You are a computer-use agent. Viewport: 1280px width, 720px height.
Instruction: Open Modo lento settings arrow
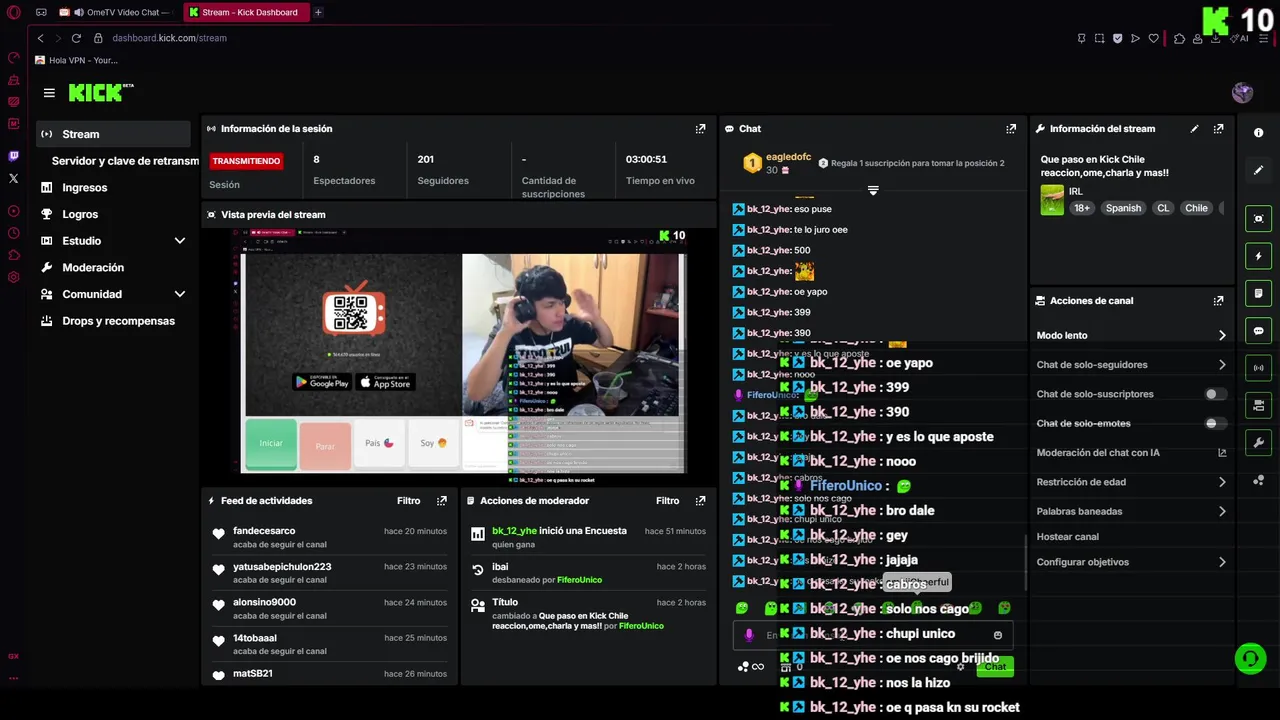pyautogui.click(x=1222, y=335)
